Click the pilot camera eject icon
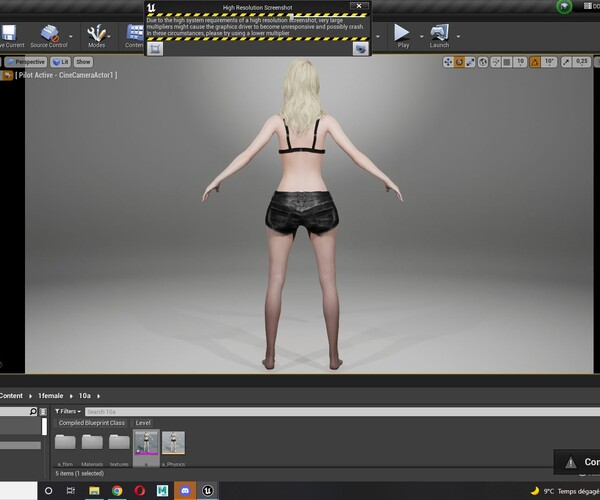 (x=7, y=75)
